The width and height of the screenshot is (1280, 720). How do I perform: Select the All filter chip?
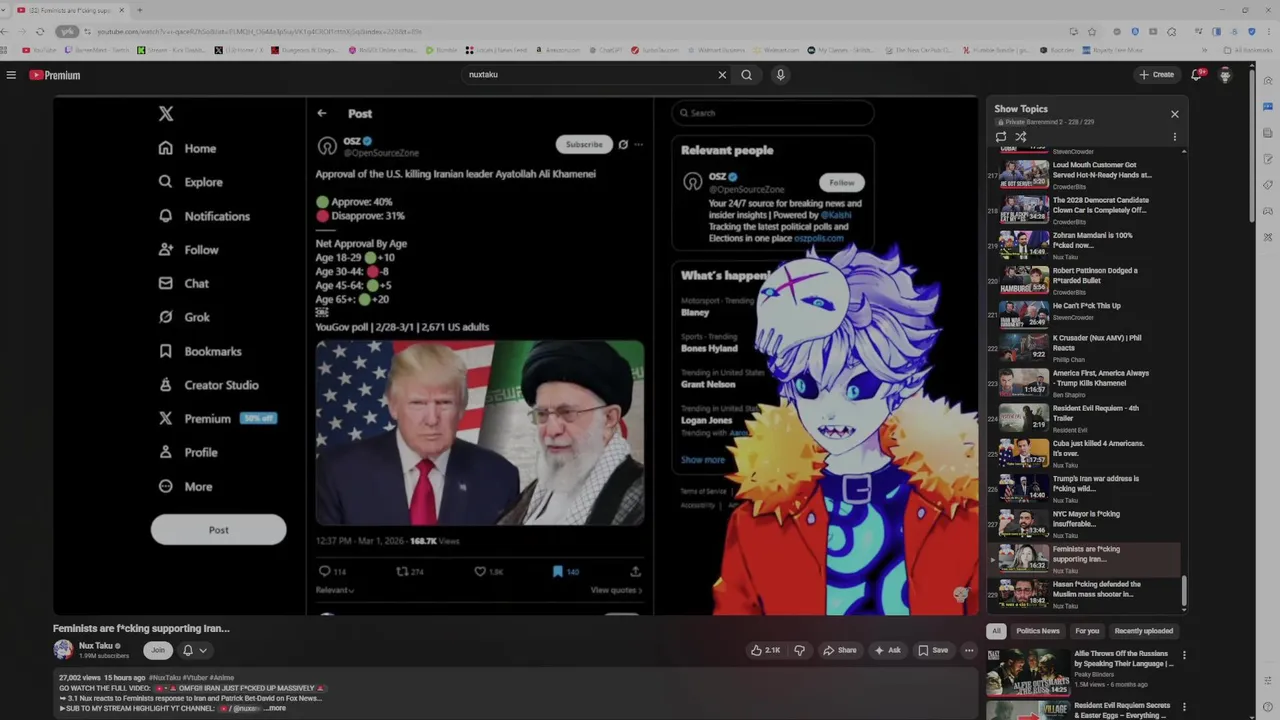[x=996, y=631]
